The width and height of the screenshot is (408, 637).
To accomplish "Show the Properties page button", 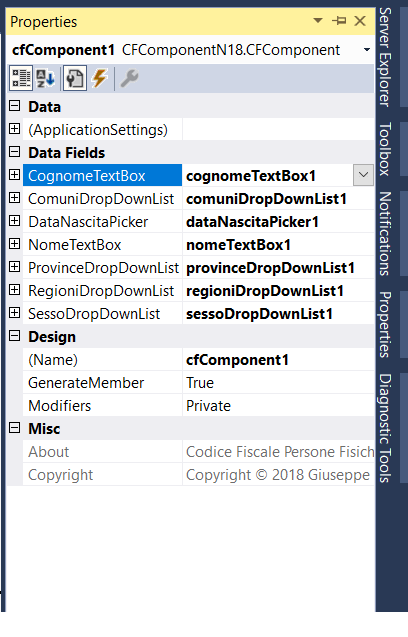I will 75,78.
